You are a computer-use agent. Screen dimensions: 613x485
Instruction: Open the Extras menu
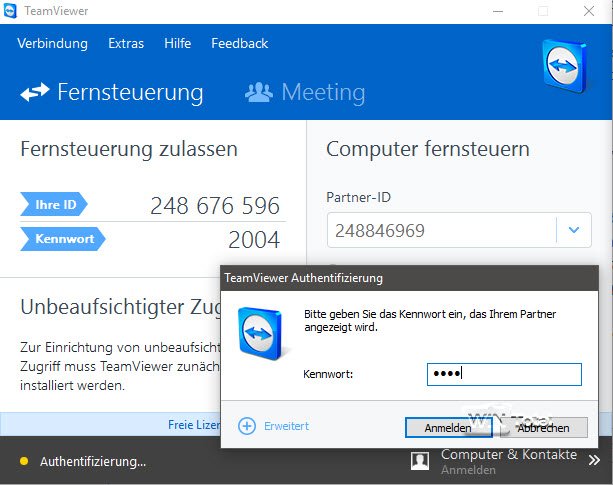coord(126,43)
